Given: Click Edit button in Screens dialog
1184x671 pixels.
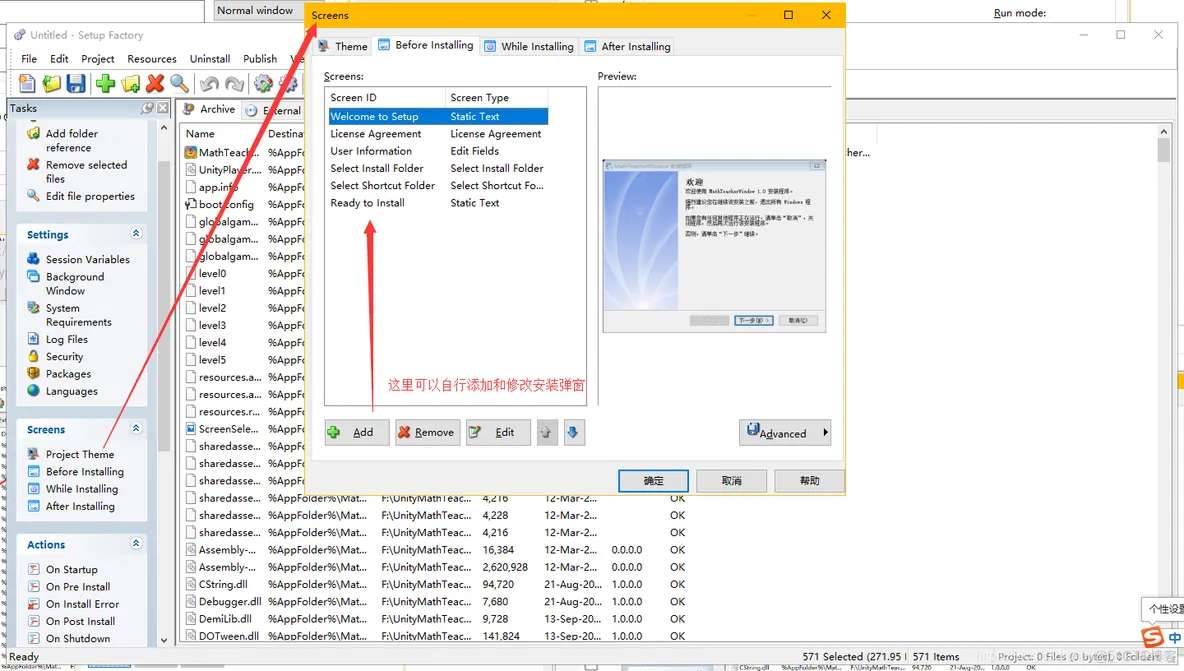Looking at the screenshot, I should point(498,432).
